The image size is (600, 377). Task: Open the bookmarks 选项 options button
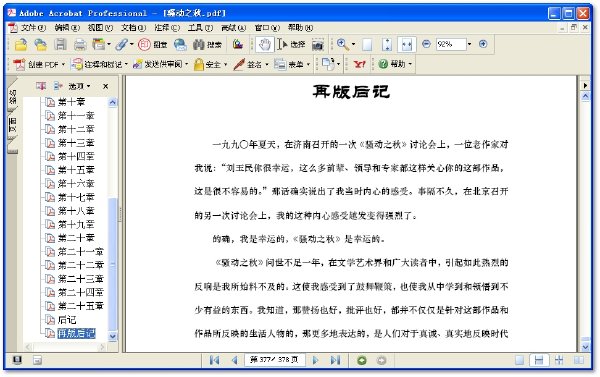coord(79,86)
